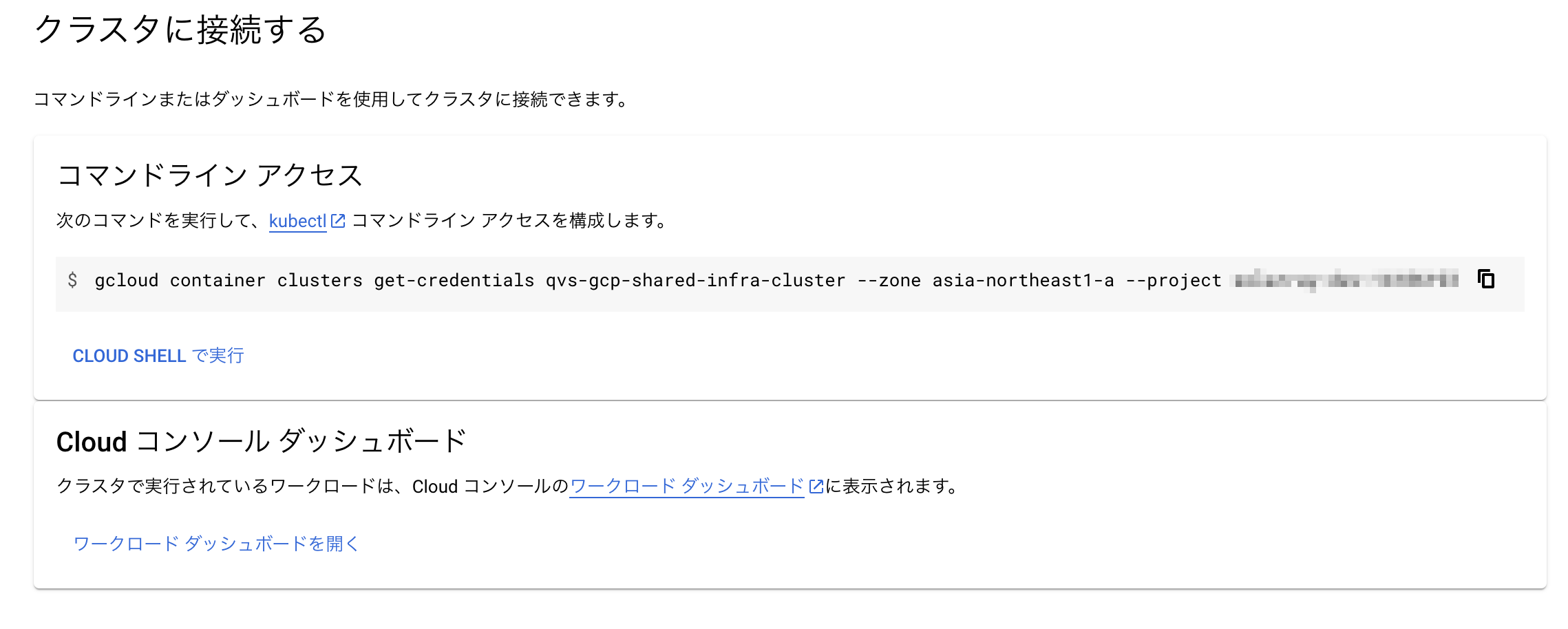Open the kubectl documentation link
Image resolution: width=1568 pixels, height=629 pixels.
pyautogui.click(x=297, y=221)
